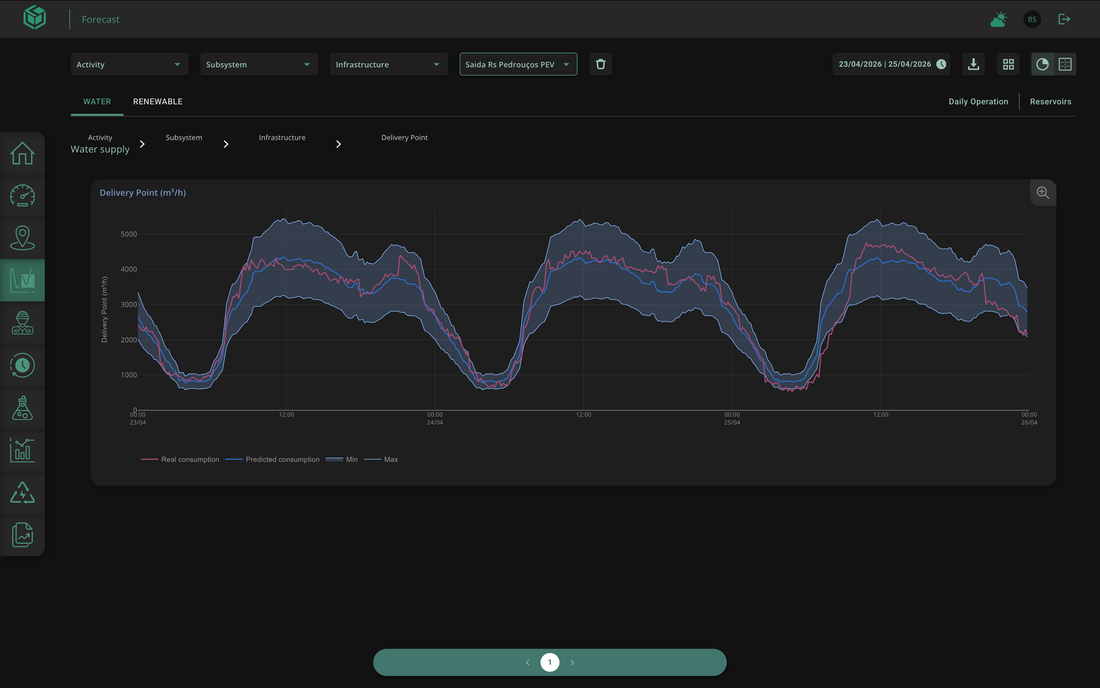Open the Reservoirs link
The width and height of the screenshot is (1100, 688).
pyautogui.click(x=1050, y=102)
